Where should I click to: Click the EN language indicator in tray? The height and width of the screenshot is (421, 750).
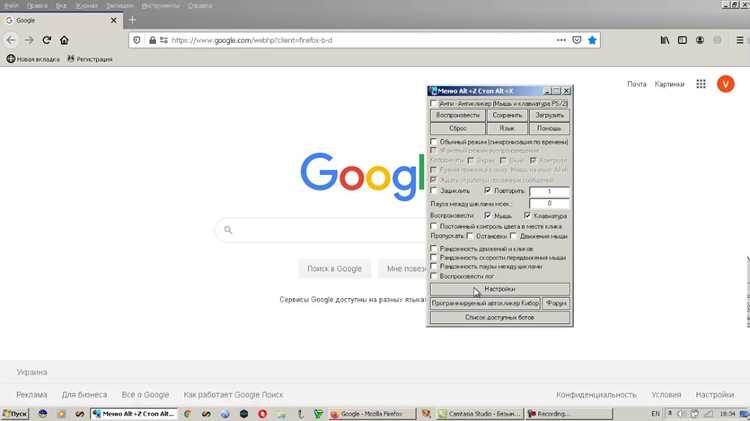coord(655,414)
